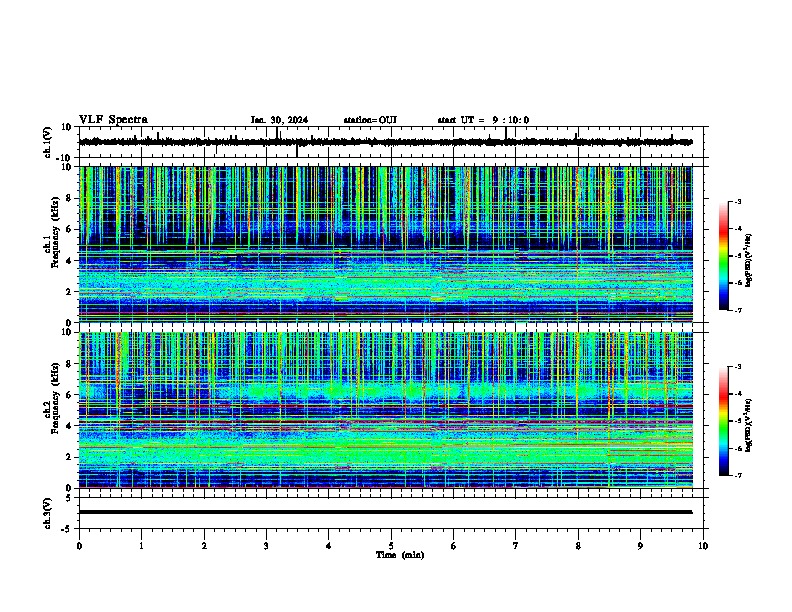Click inside the ch.1 spectrogram panel
The height and width of the screenshot is (612, 792).
pos(385,244)
